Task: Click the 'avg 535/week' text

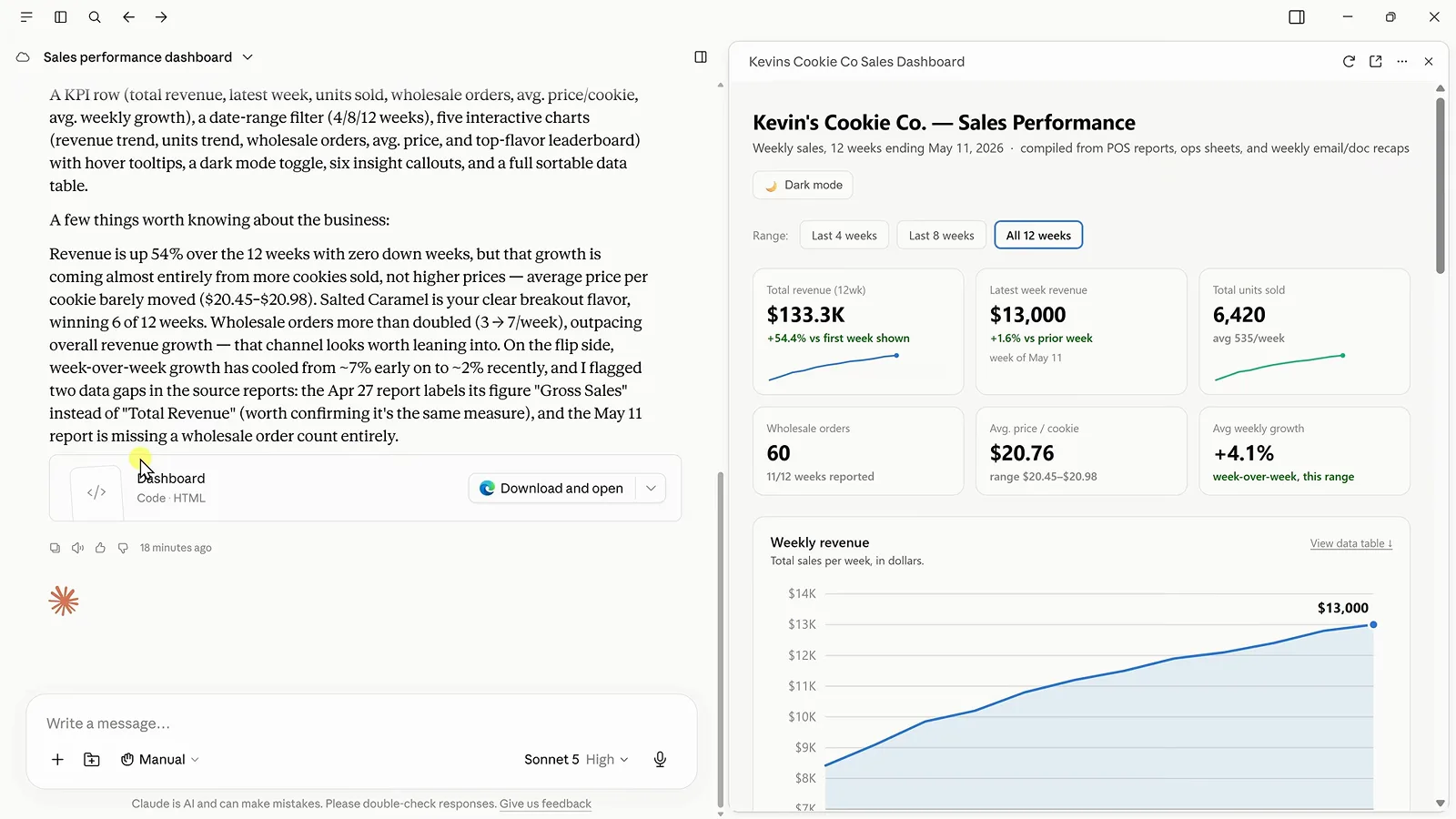Action: tap(1249, 339)
